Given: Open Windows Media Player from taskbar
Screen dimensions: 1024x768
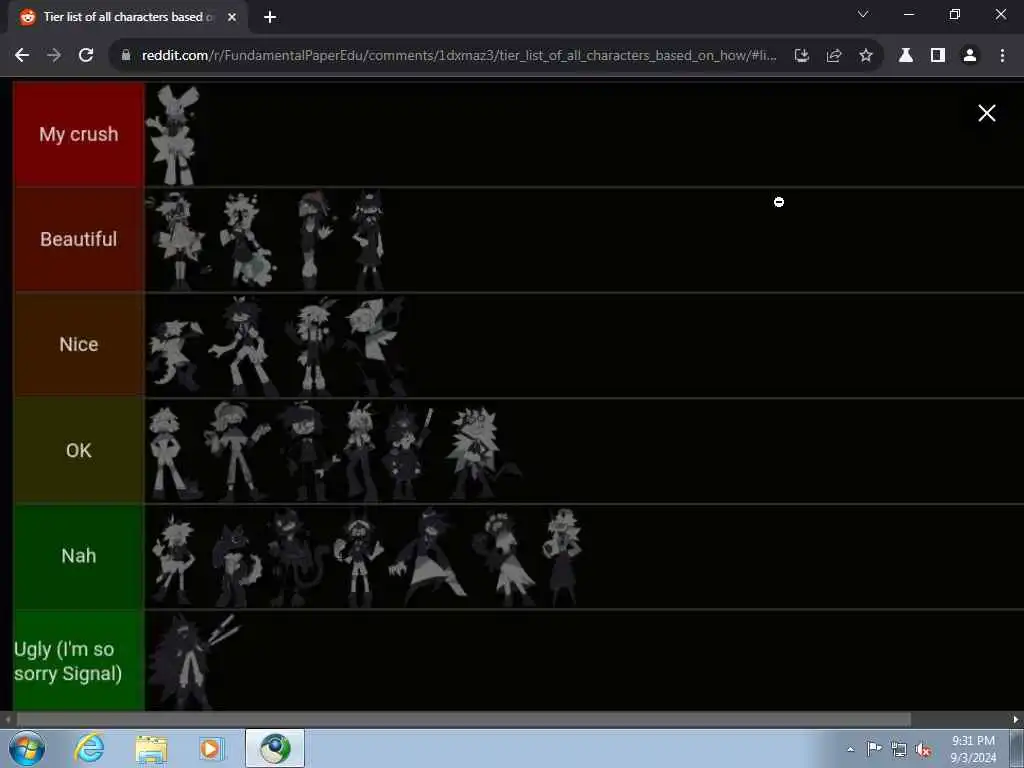Looking at the screenshot, I should [211, 748].
